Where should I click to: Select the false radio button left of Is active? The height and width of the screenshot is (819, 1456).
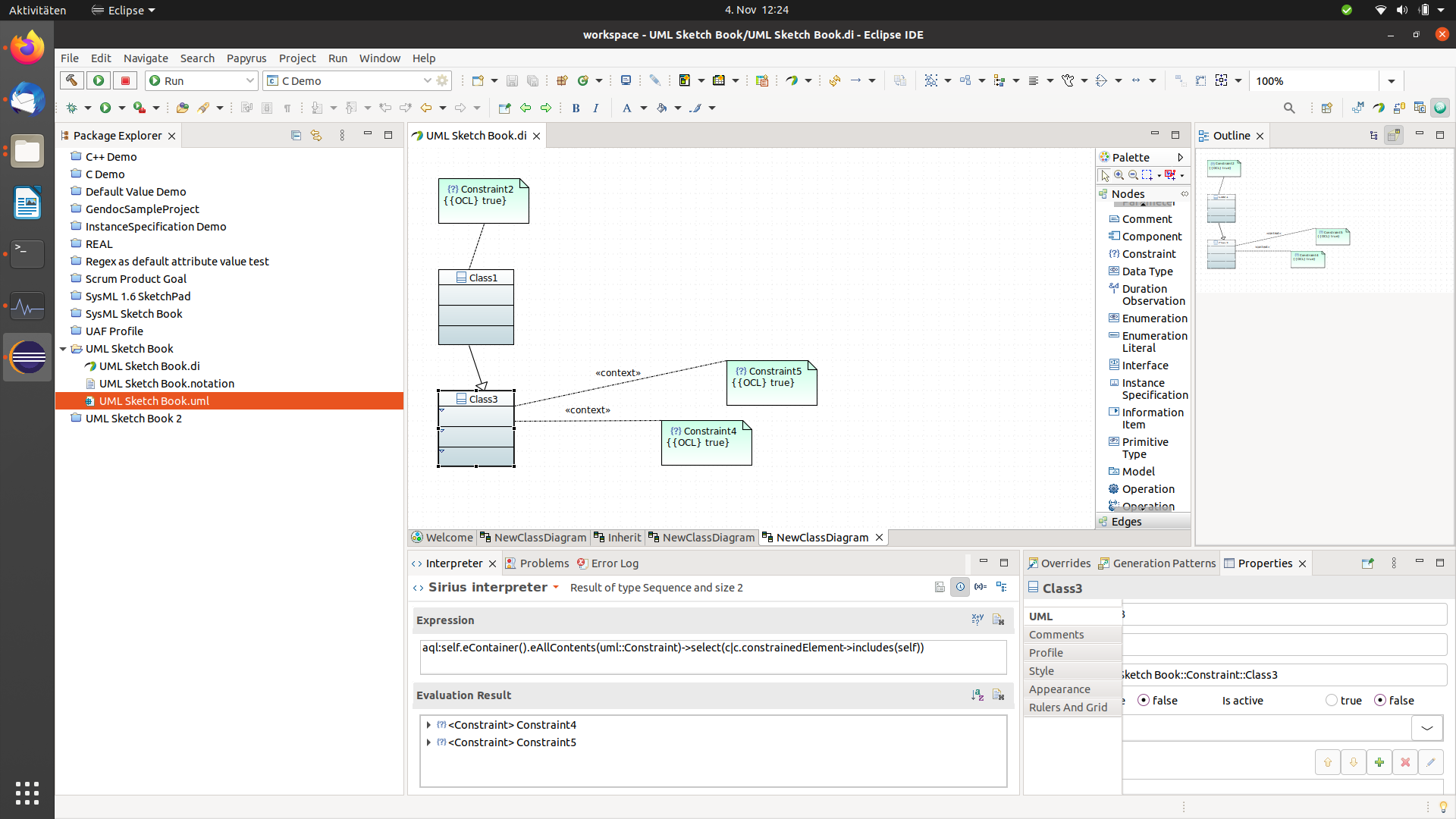click(x=1144, y=701)
